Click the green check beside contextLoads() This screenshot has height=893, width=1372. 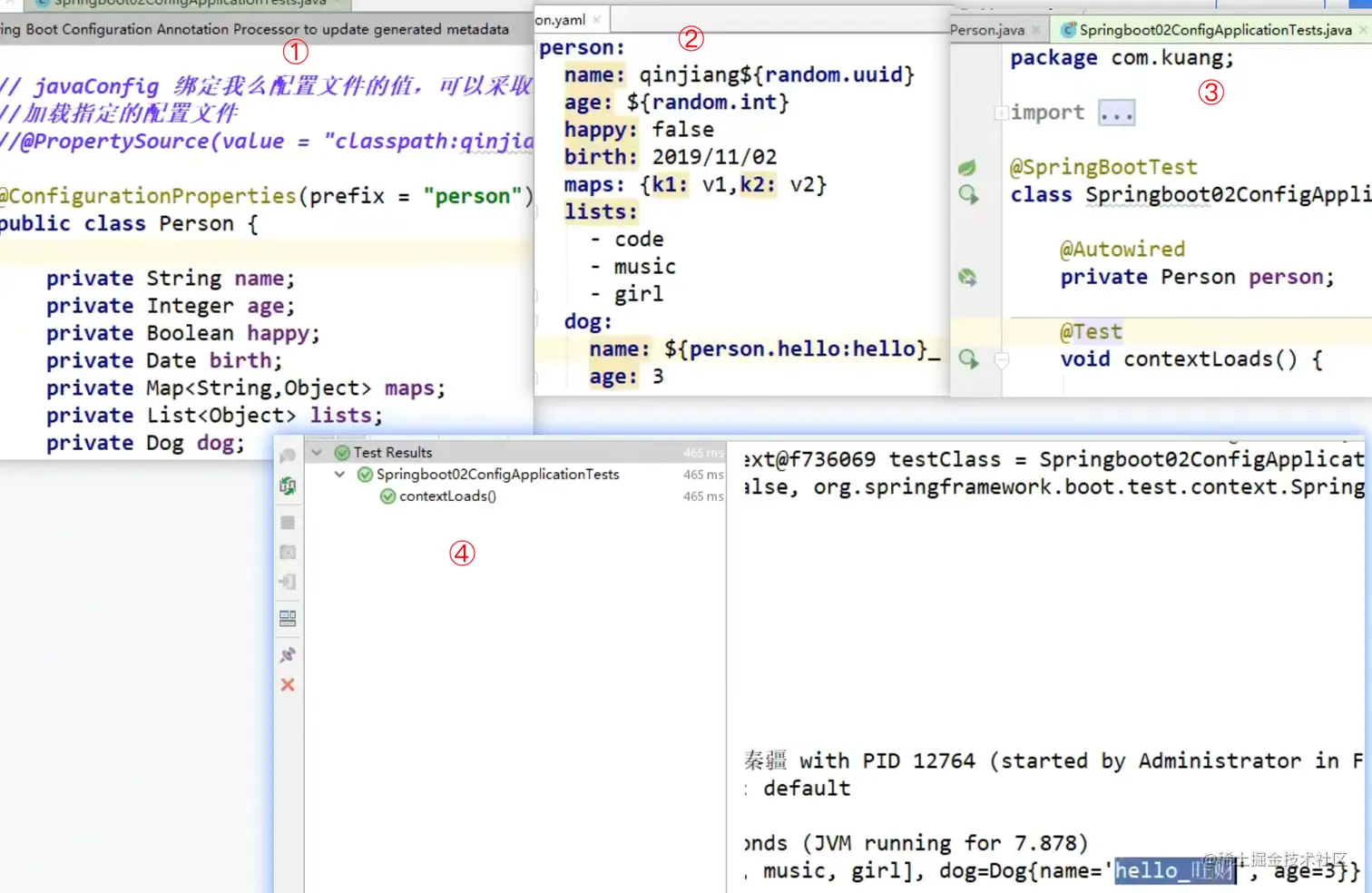pyautogui.click(x=387, y=496)
